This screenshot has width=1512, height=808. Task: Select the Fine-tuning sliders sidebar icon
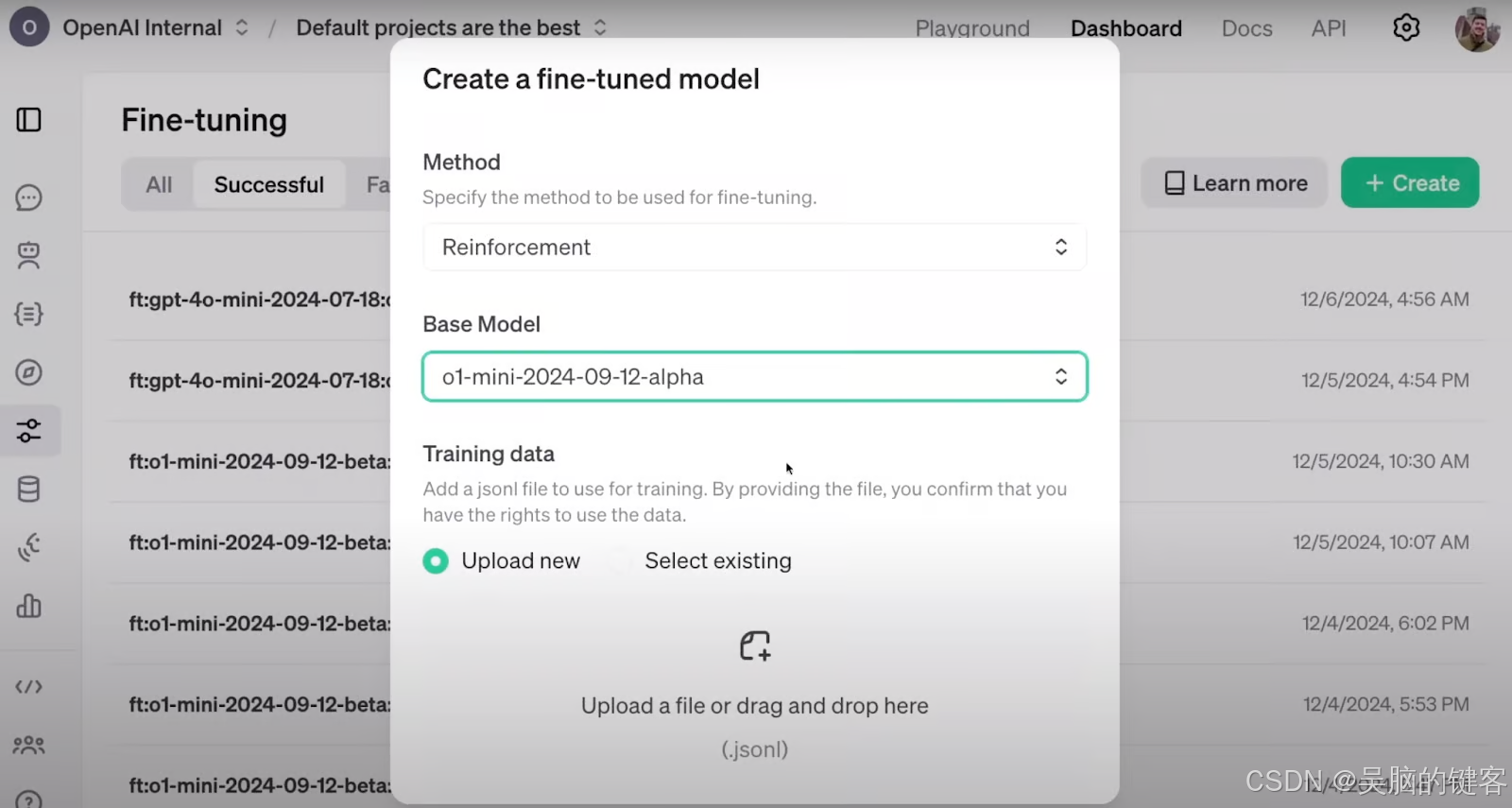(28, 431)
